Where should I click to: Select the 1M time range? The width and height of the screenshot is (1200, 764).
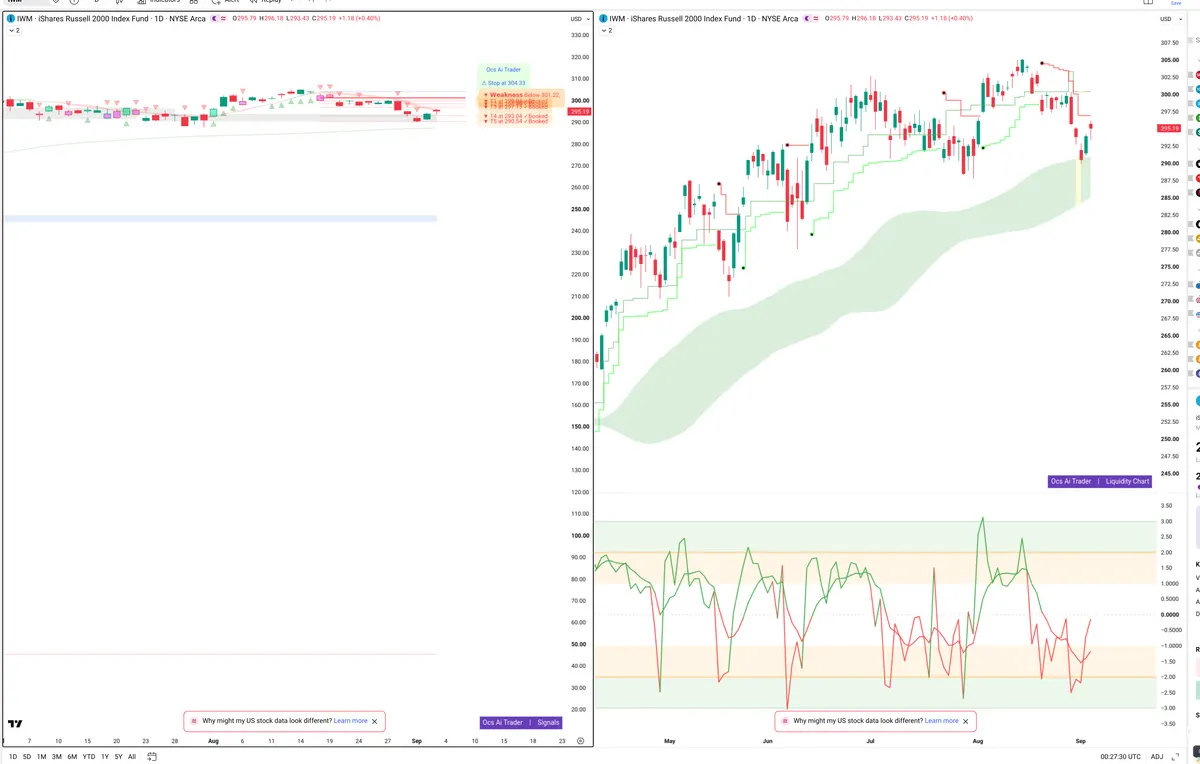42,757
